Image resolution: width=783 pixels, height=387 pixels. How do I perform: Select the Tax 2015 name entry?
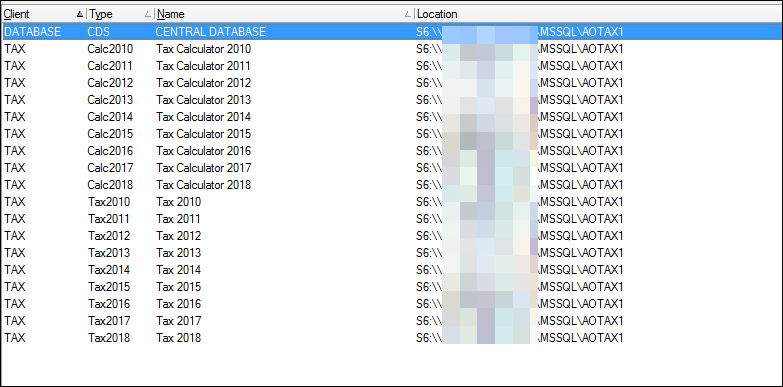point(178,287)
